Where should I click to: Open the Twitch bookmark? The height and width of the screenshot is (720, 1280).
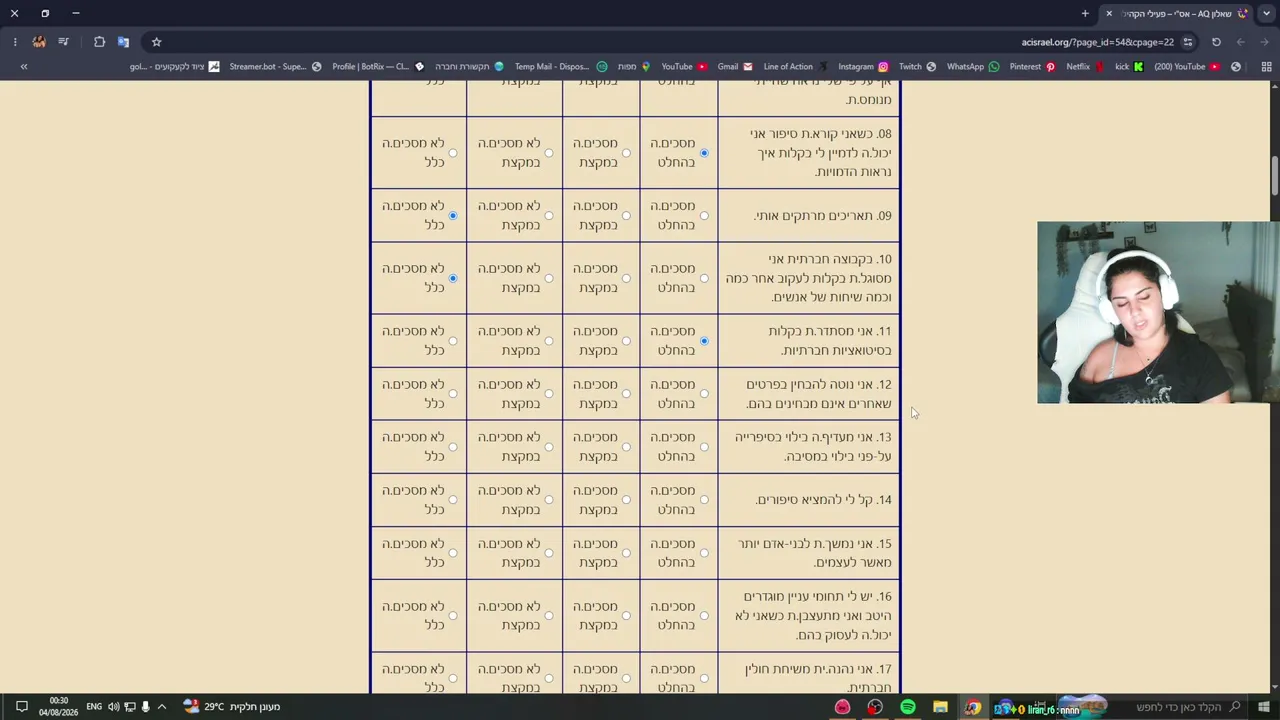[x=917, y=67]
